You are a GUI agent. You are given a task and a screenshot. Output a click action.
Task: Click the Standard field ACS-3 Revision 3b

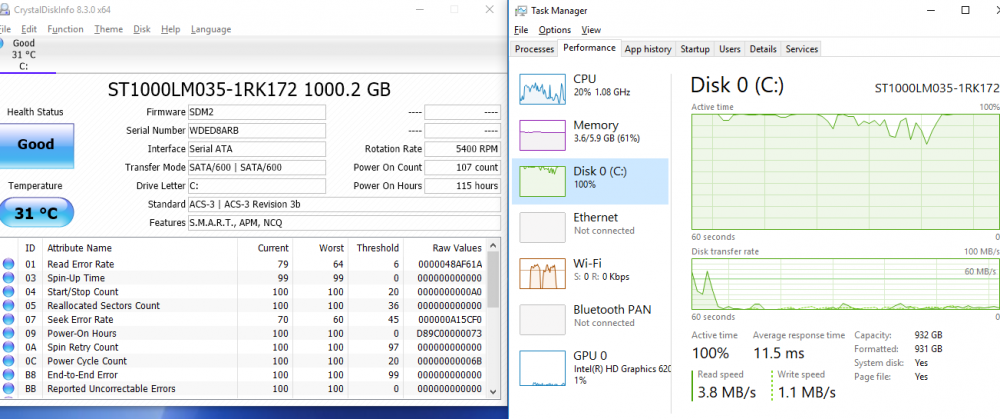coord(344,205)
